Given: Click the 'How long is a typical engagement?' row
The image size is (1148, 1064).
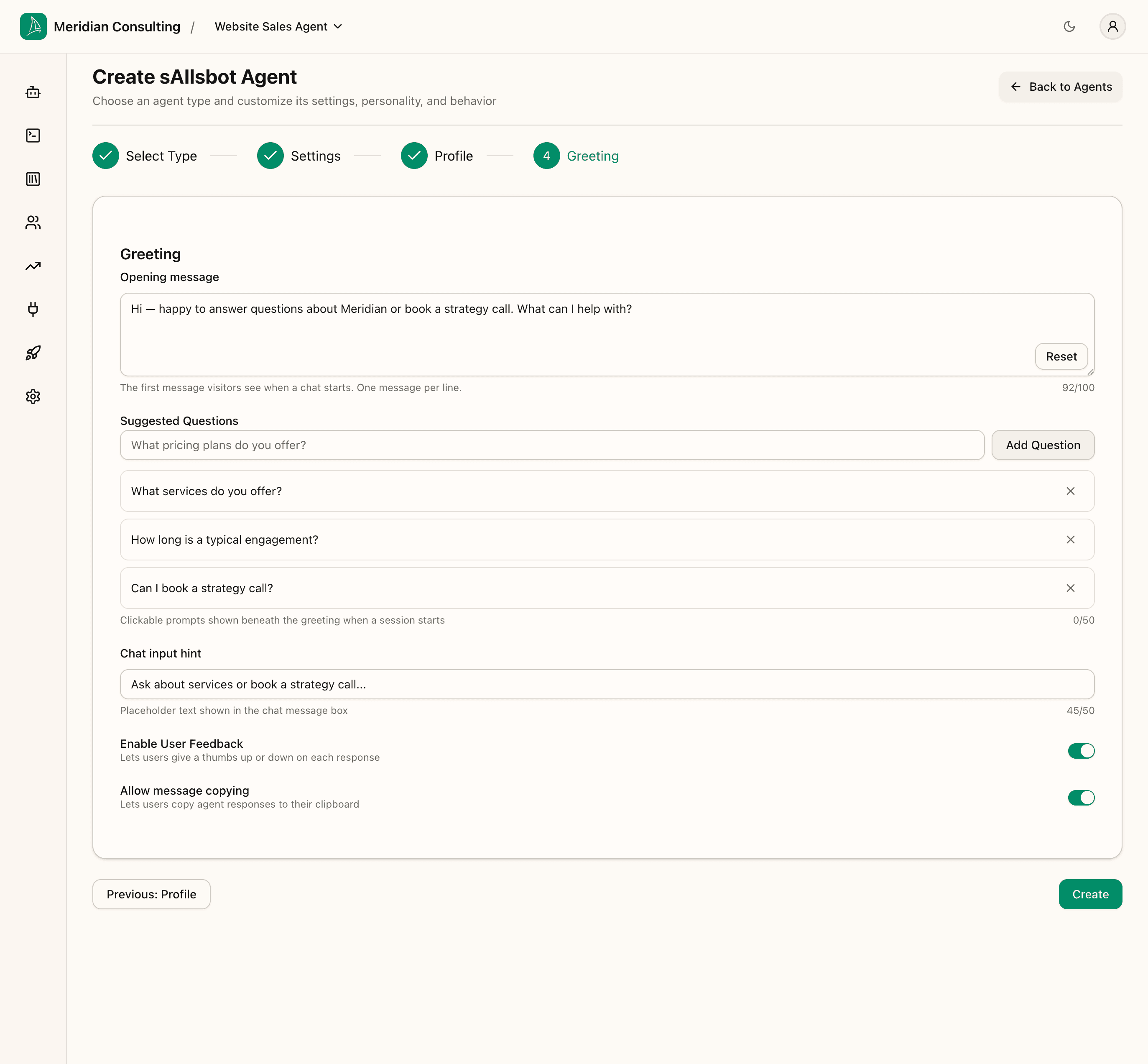Looking at the screenshot, I should click(x=607, y=540).
